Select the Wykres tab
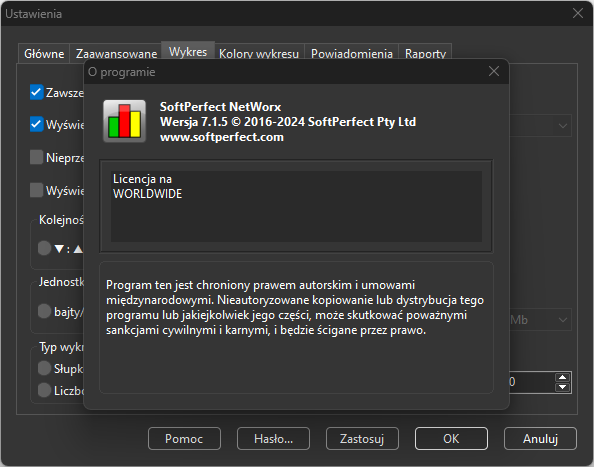 188,52
